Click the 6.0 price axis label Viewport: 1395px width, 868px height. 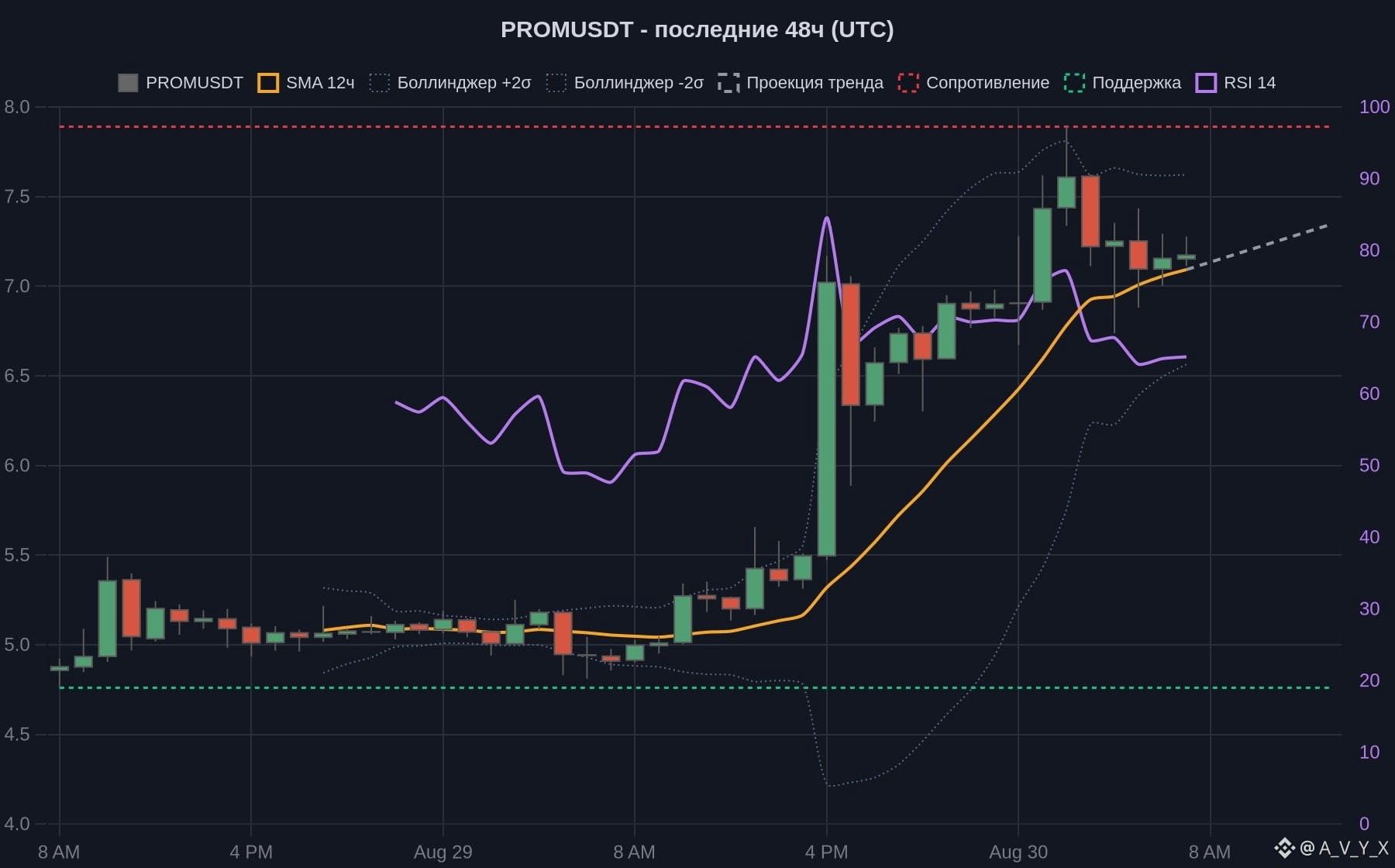(x=17, y=465)
